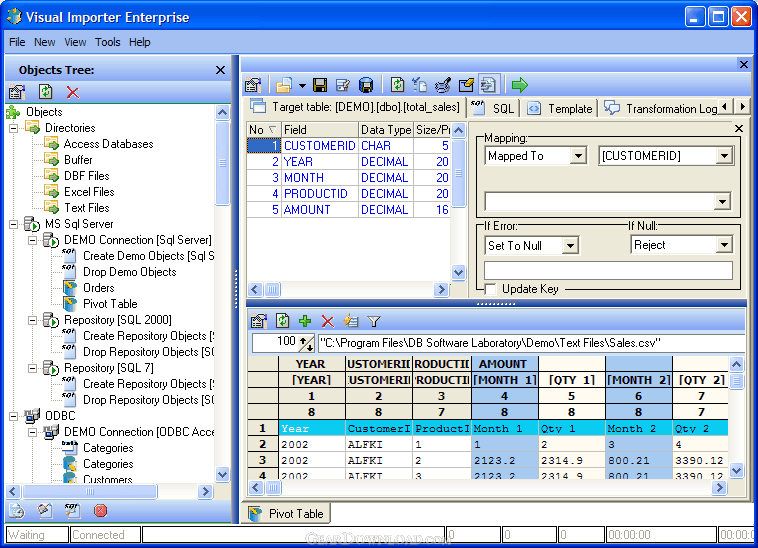Open the Mapped To dropdown

578,156
